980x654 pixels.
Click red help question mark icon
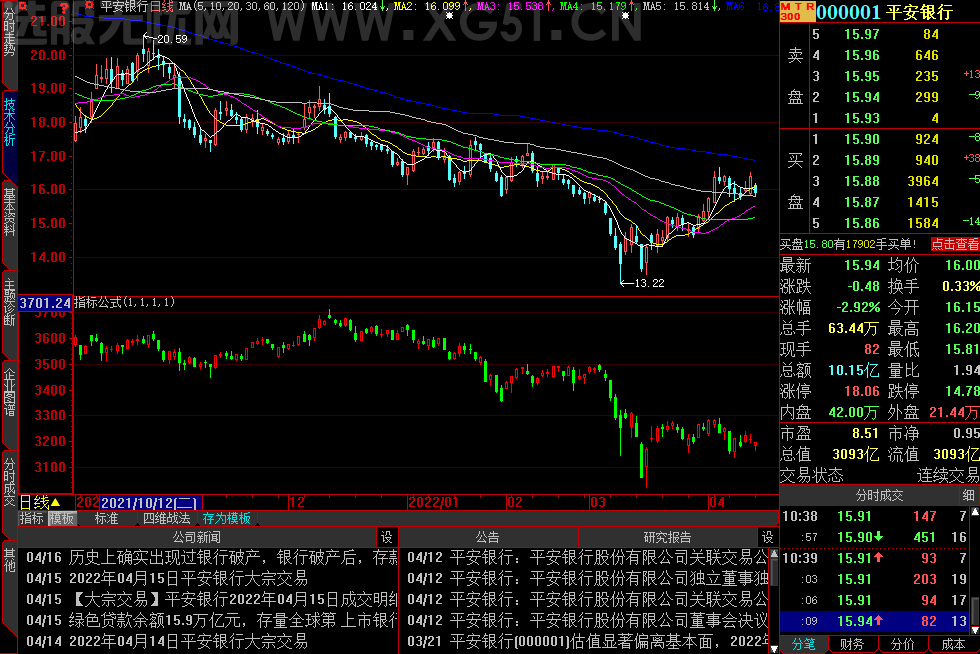pos(64,7)
